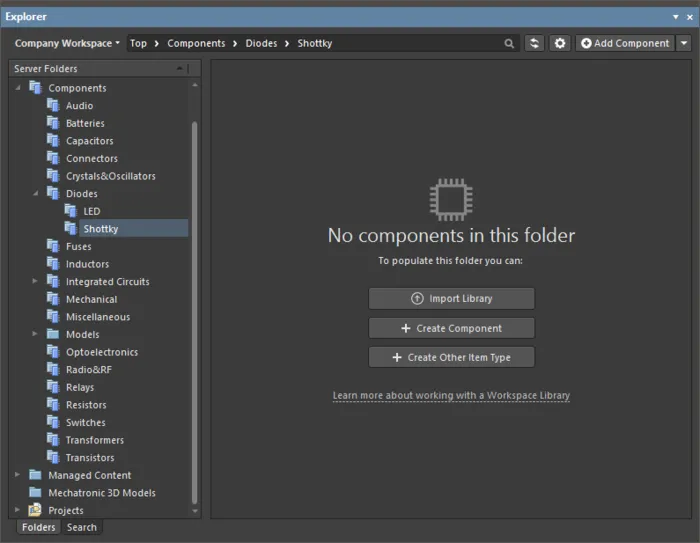
Task: Click the Components breadcrumb
Action: pos(196,43)
